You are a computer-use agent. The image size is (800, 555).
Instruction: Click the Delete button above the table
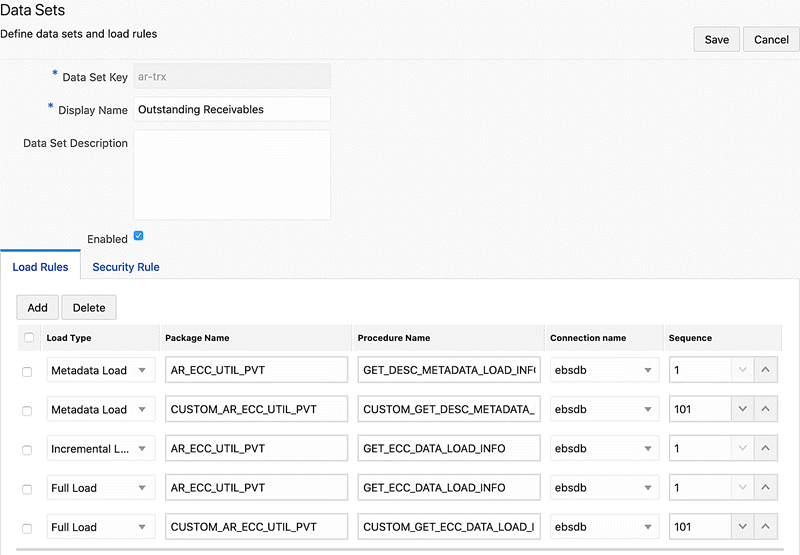(89, 307)
